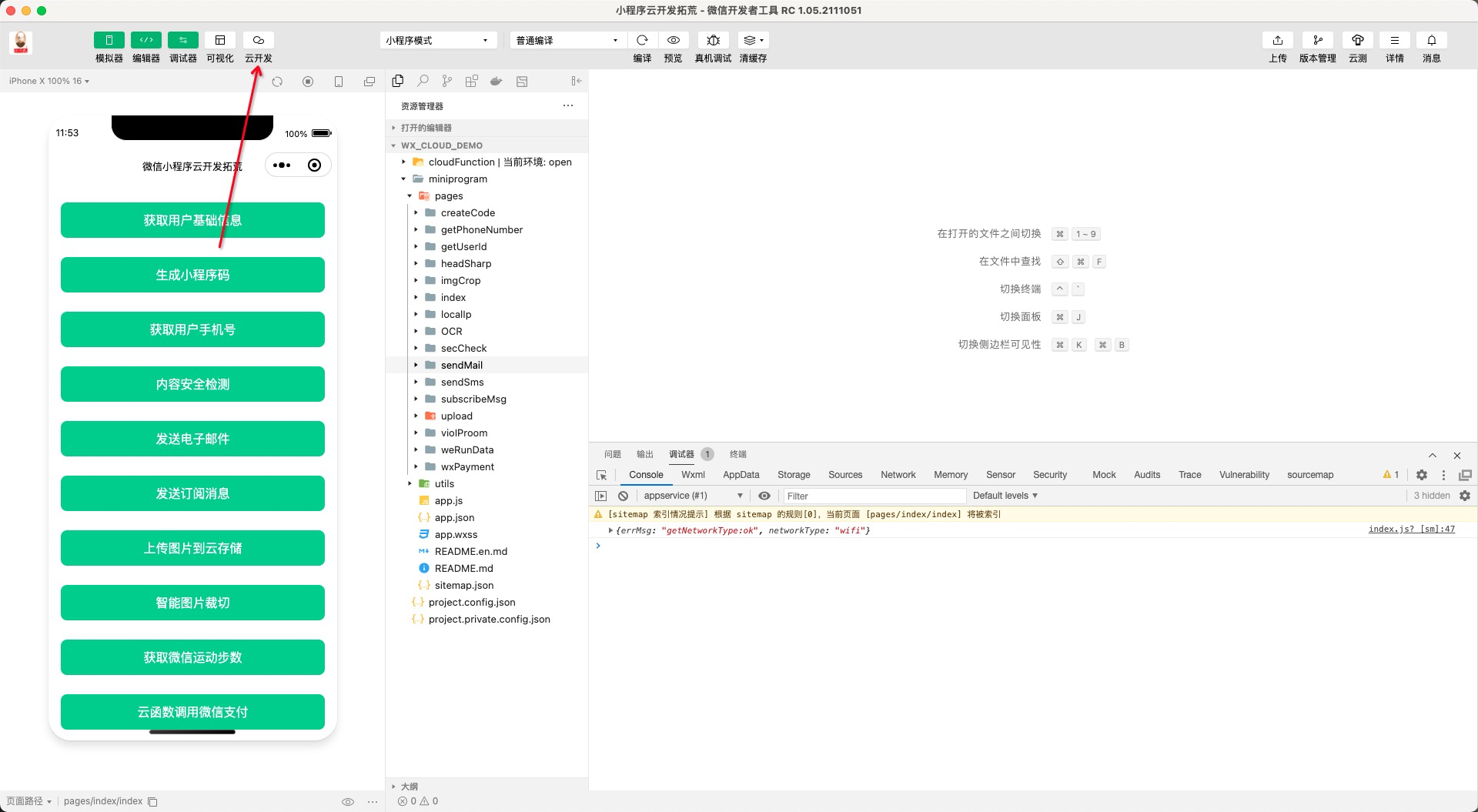Tap the 发送电子邮件 button
The image size is (1478, 812).
point(192,439)
